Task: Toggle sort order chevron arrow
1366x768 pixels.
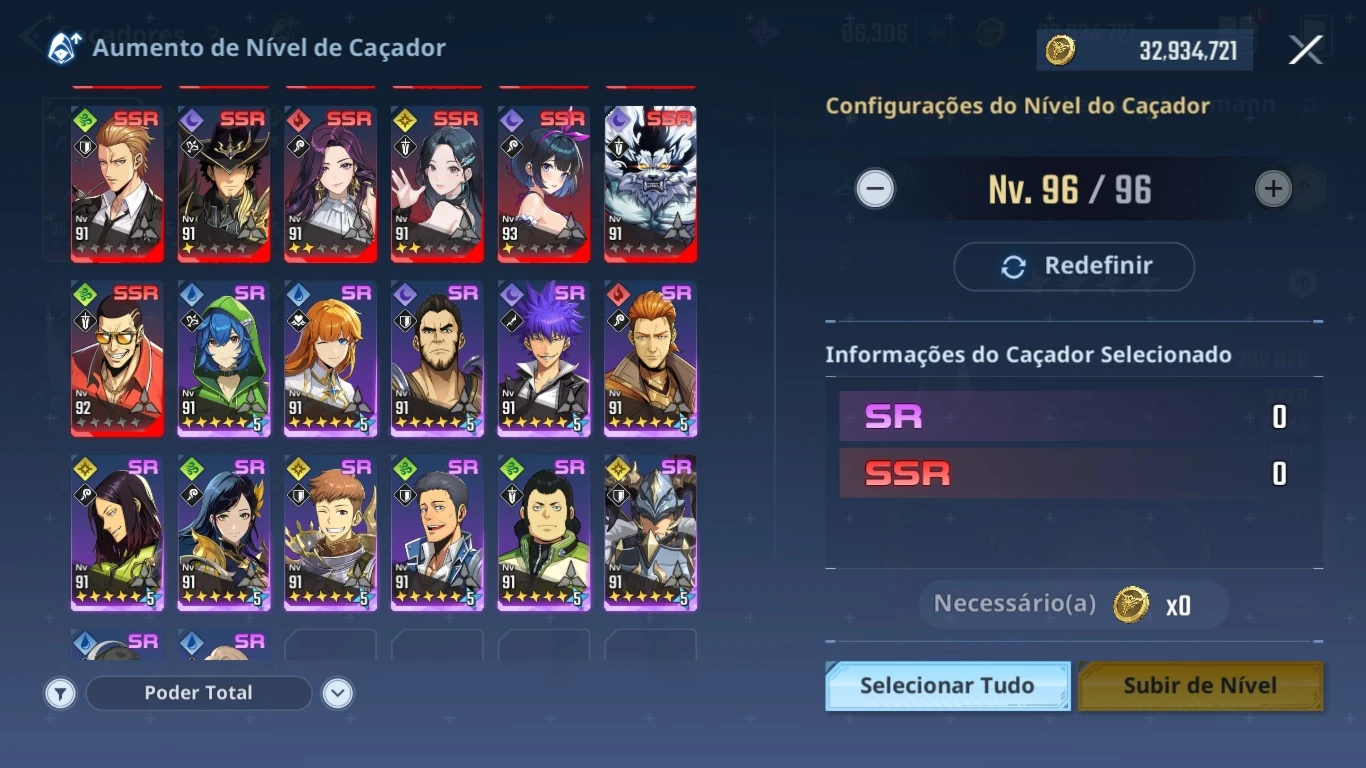Action: 338,693
